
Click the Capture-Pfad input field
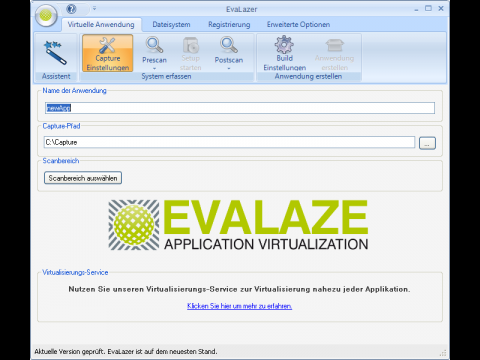(x=229, y=142)
